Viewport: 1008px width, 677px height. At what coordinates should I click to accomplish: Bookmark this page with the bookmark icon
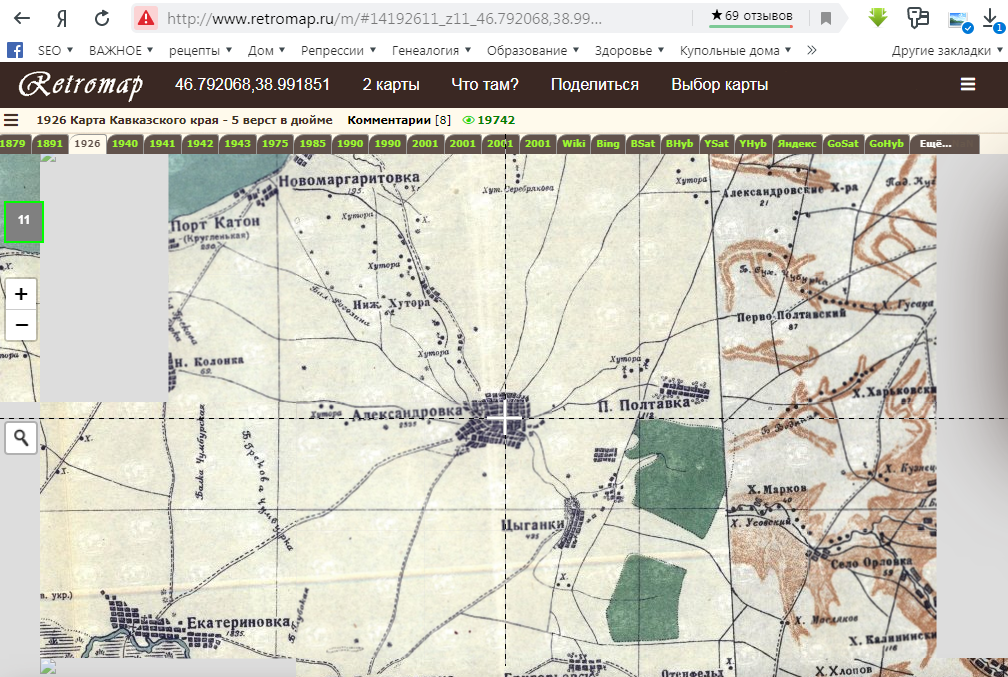pyautogui.click(x=826, y=19)
